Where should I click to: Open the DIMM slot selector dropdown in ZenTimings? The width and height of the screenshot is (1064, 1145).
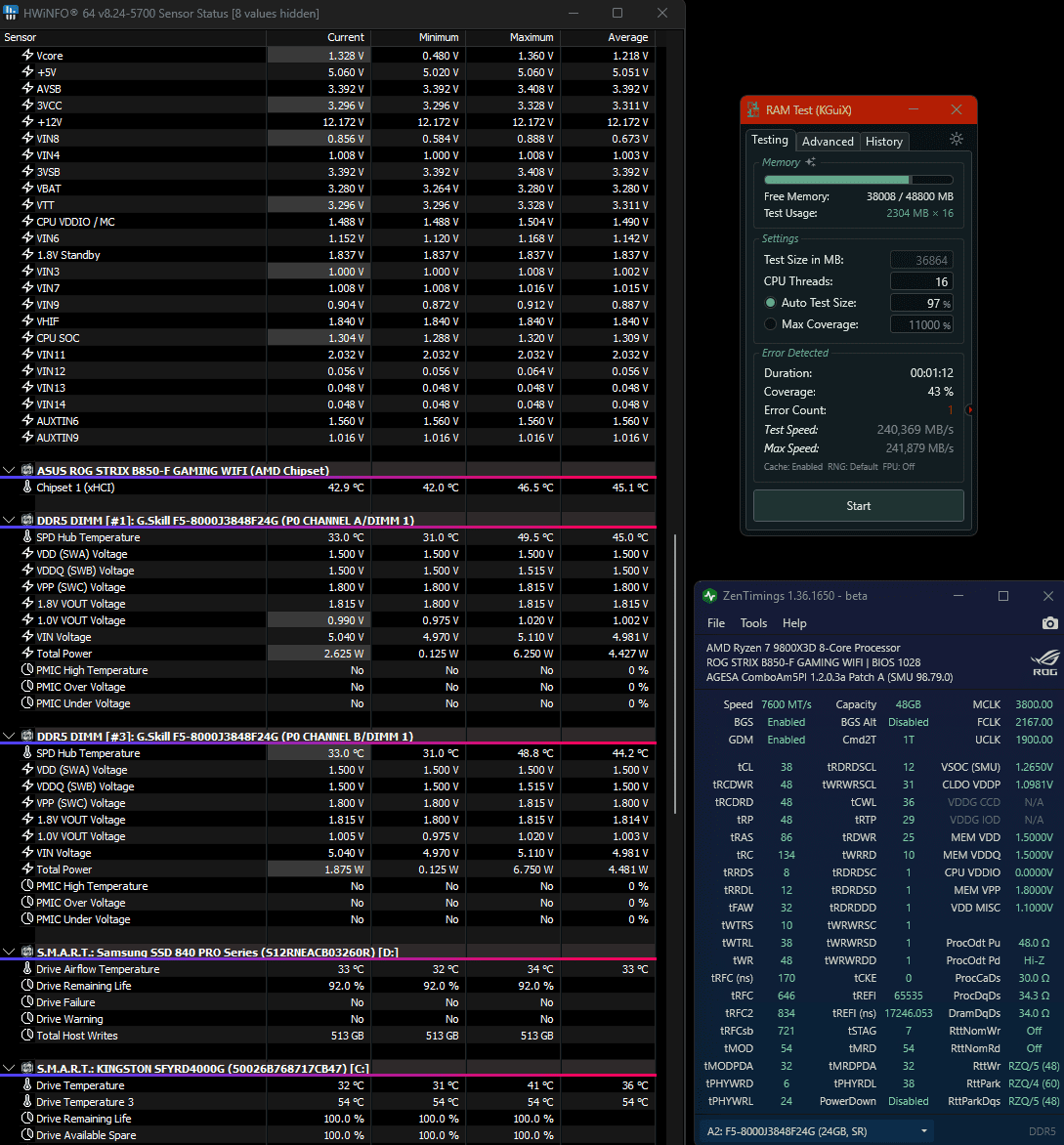point(816,1131)
